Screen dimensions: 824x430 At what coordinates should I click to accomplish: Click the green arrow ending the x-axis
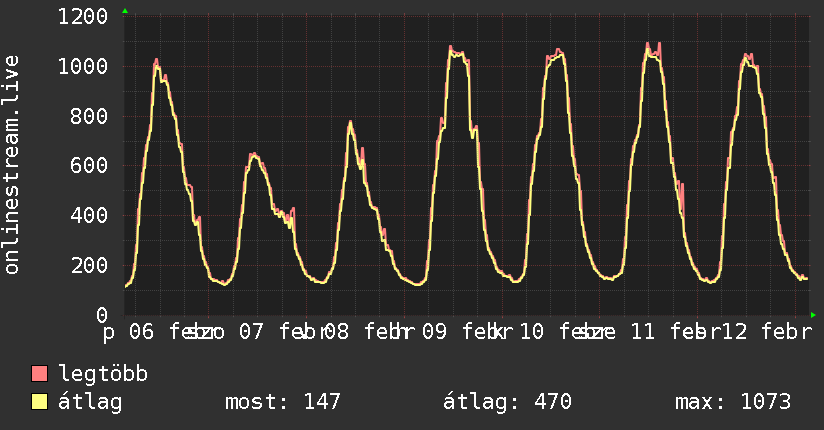coord(813,315)
